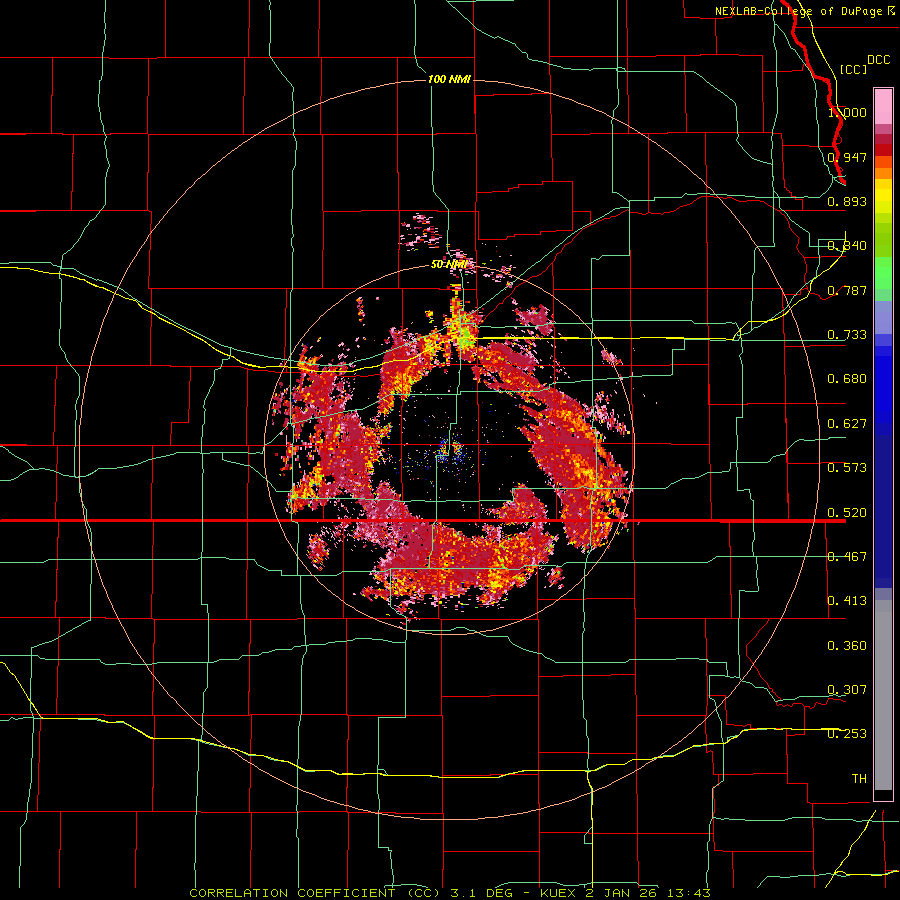
Task: Click the TH label on the scale
Action: [859, 778]
